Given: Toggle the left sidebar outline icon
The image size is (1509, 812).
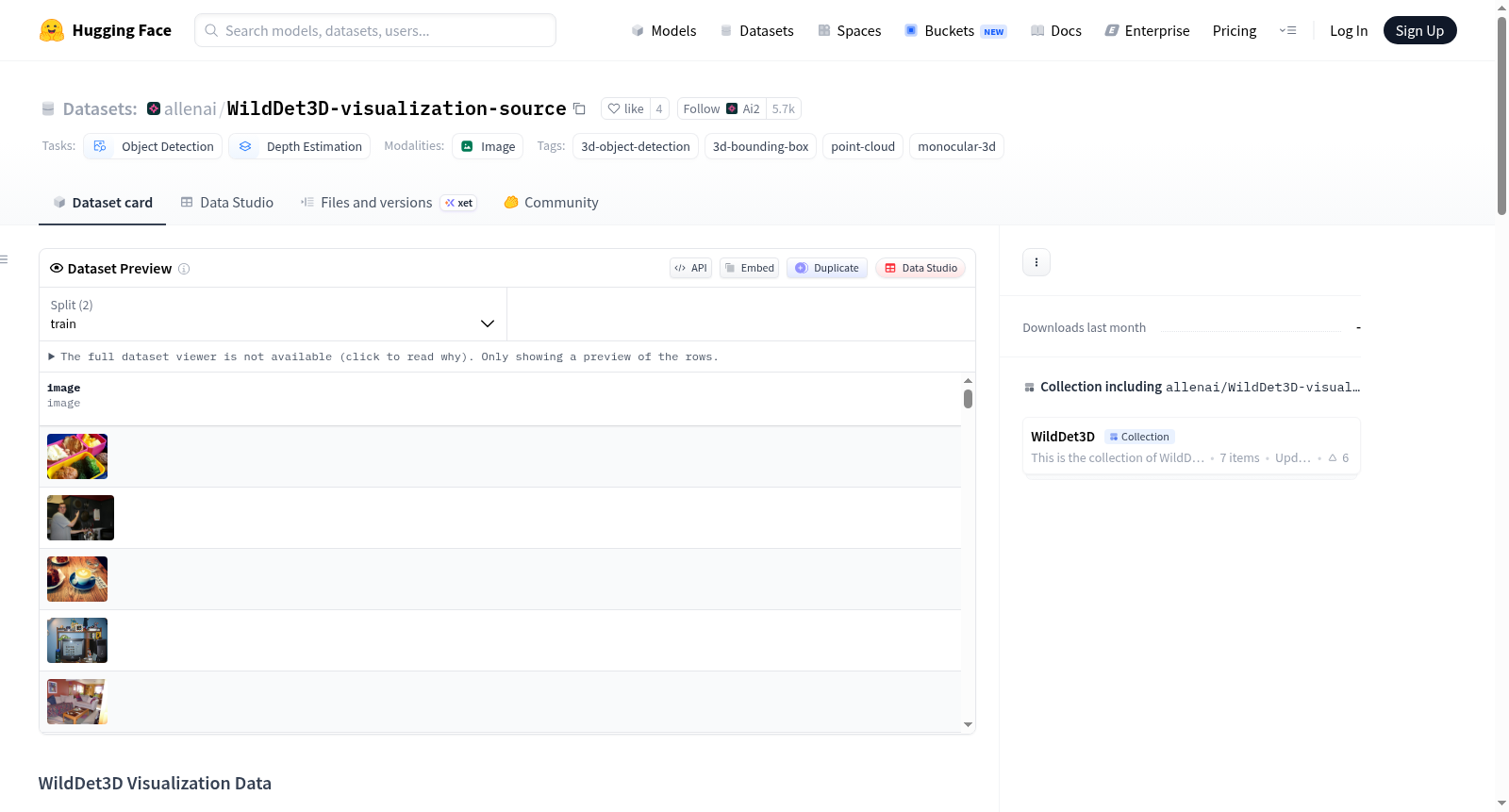Looking at the screenshot, I should click(x=4, y=259).
